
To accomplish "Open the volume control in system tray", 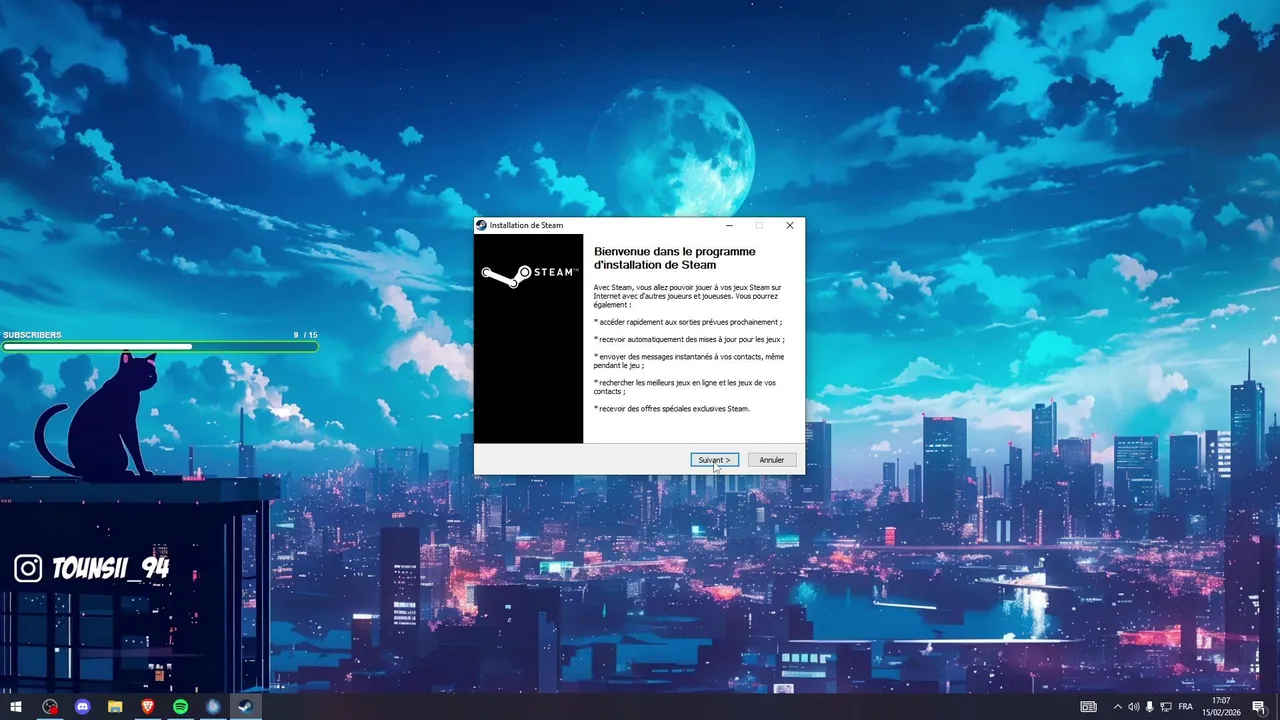I will click(x=1134, y=707).
